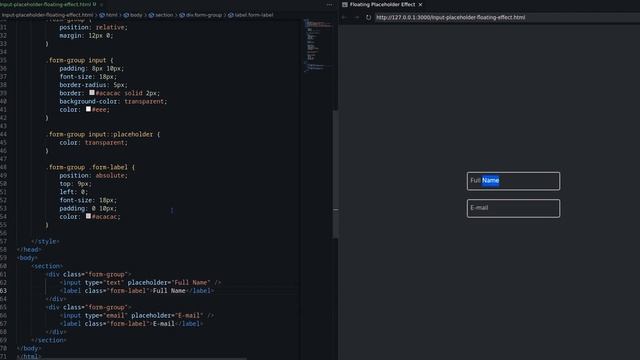Viewport: 640px width, 360px height.
Task: Click the 'position: absolute' line
Action: 93,176
